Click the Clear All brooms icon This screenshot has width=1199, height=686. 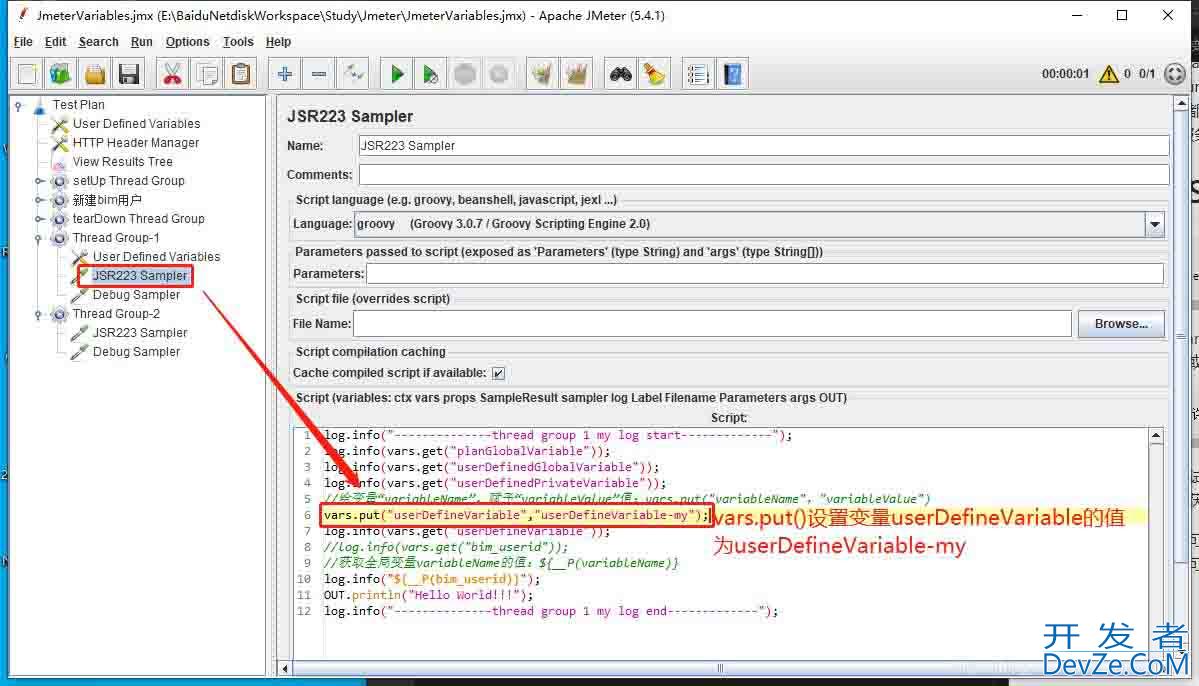tap(577, 74)
